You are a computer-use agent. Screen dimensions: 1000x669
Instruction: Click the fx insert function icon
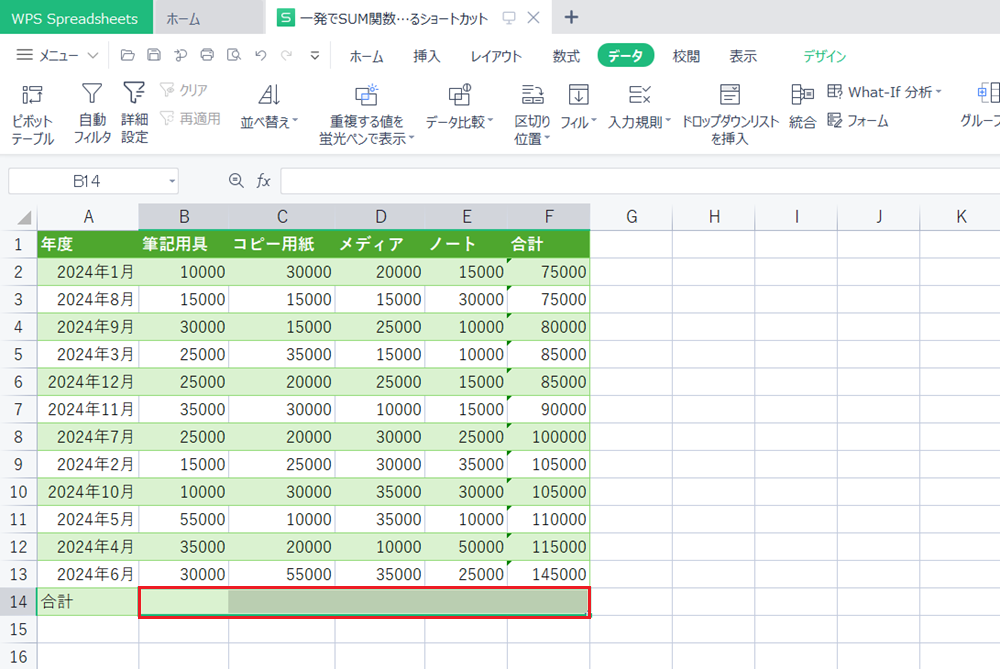pyautogui.click(x=263, y=181)
